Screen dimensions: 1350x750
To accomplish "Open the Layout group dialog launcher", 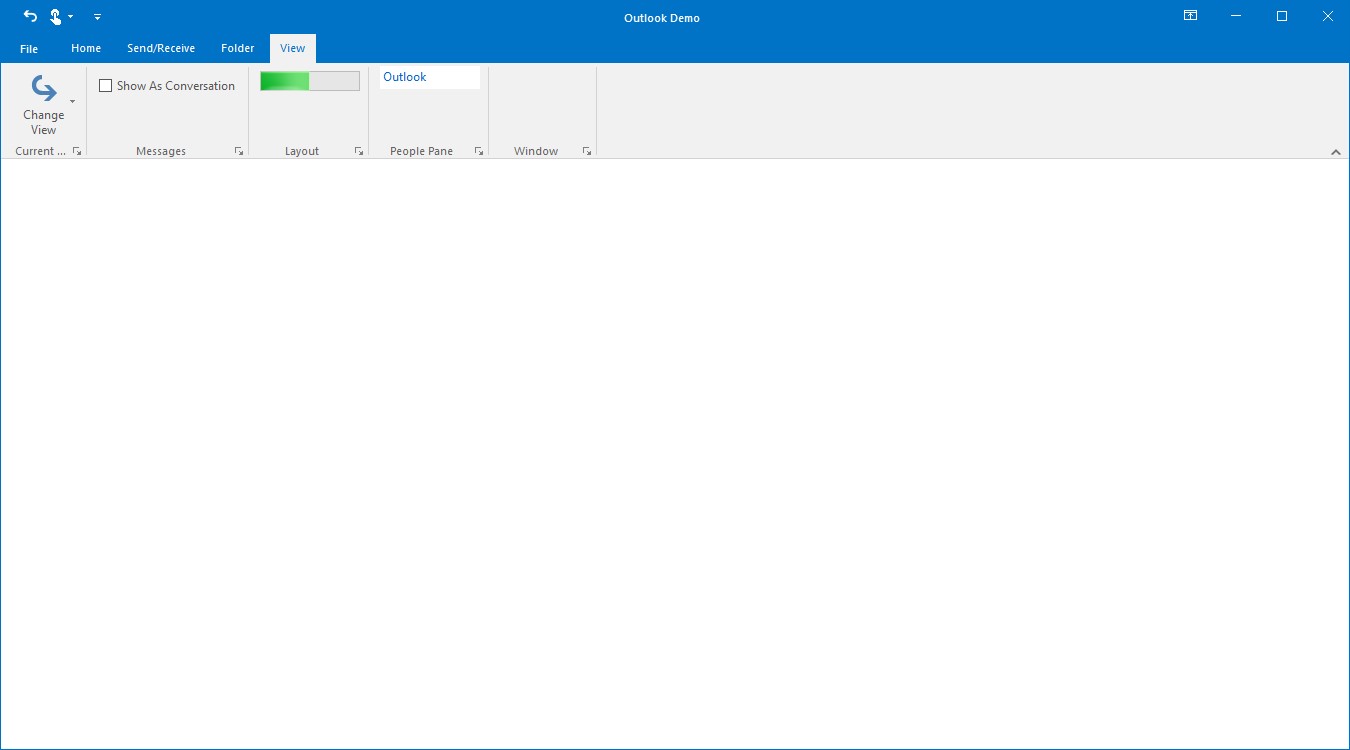I will [359, 150].
